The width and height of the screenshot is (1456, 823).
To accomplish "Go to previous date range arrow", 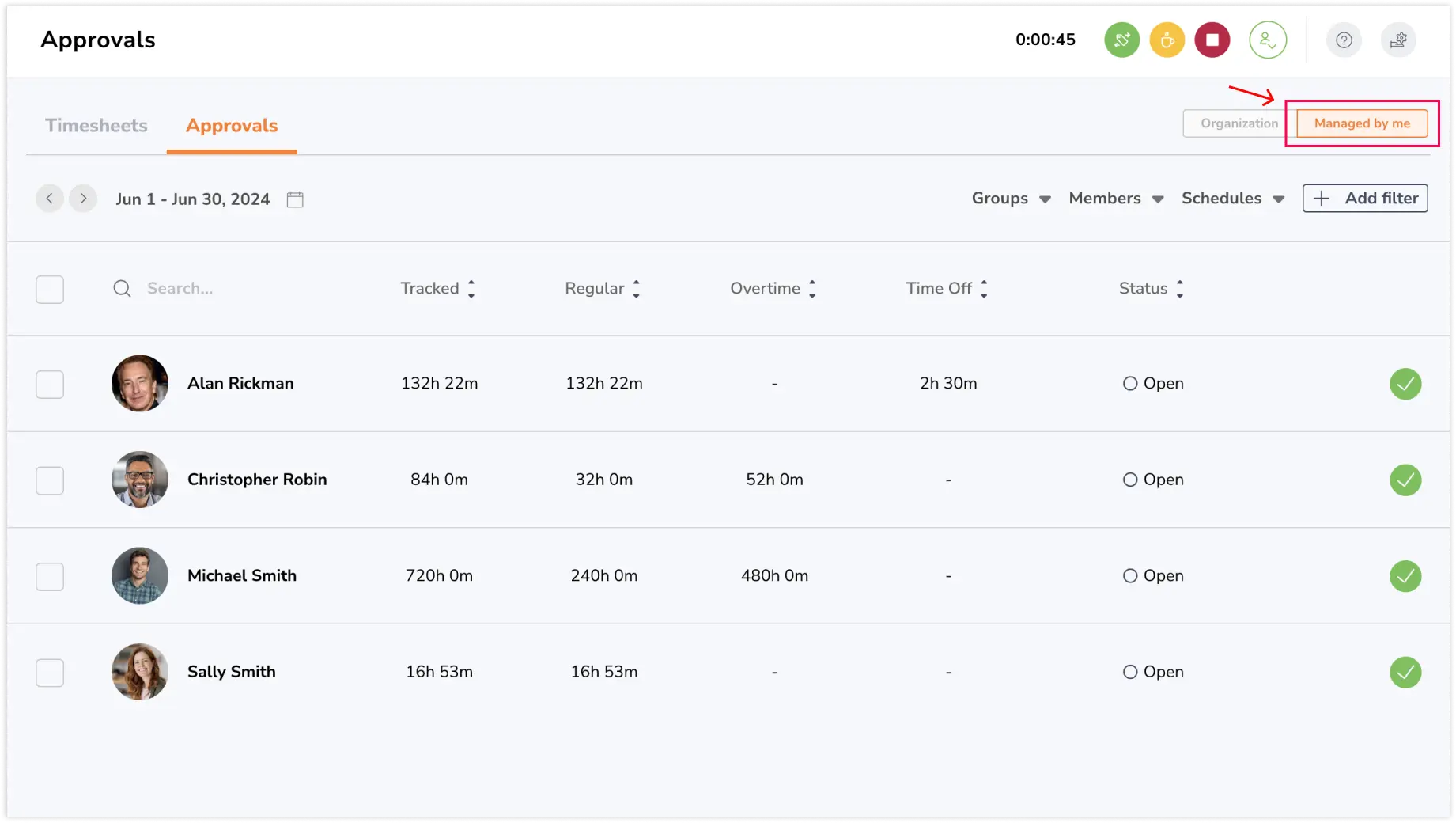I will pyautogui.click(x=50, y=199).
